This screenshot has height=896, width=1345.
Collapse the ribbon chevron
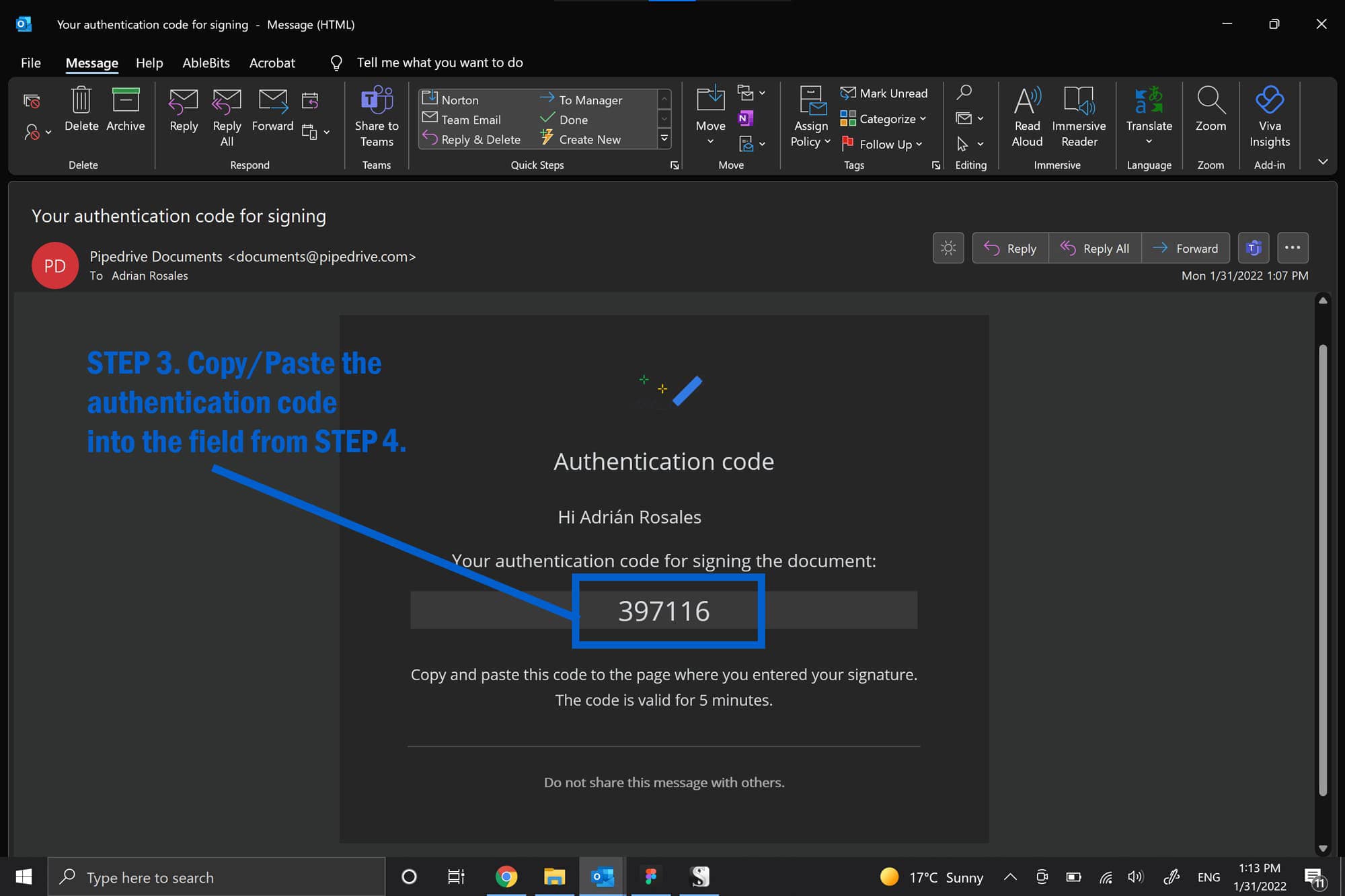tap(1323, 161)
